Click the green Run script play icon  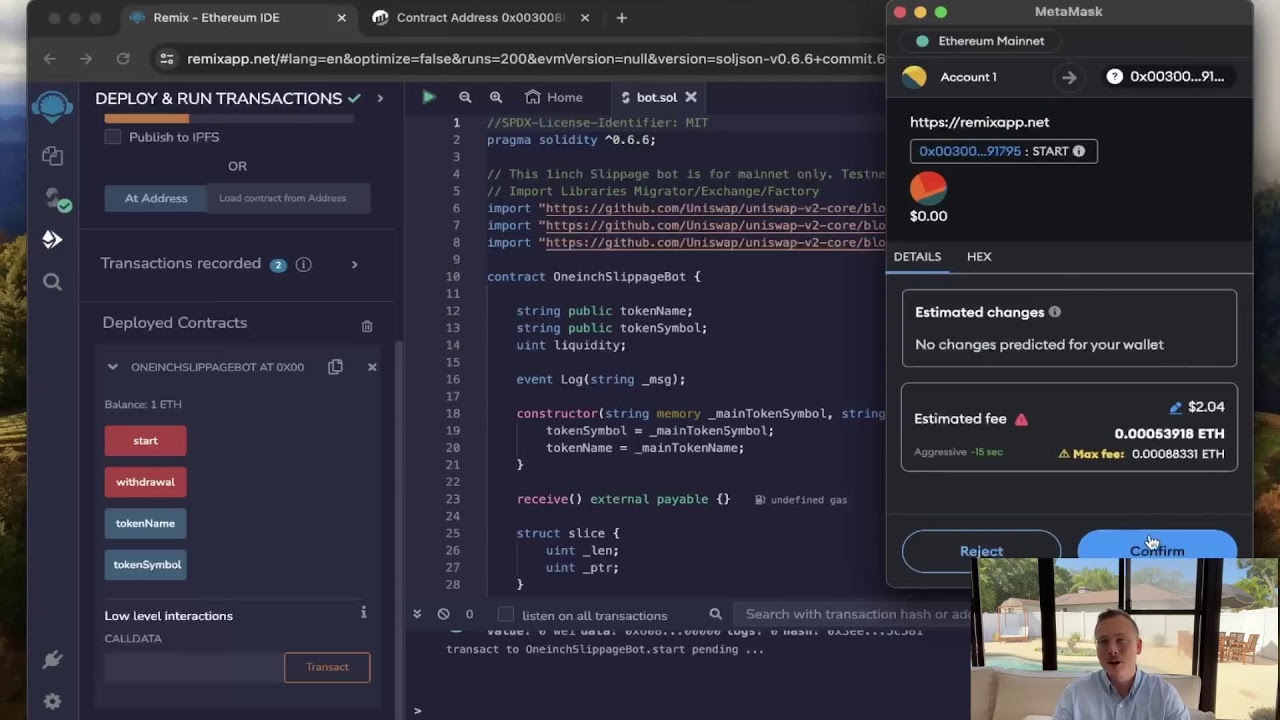(429, 97)
